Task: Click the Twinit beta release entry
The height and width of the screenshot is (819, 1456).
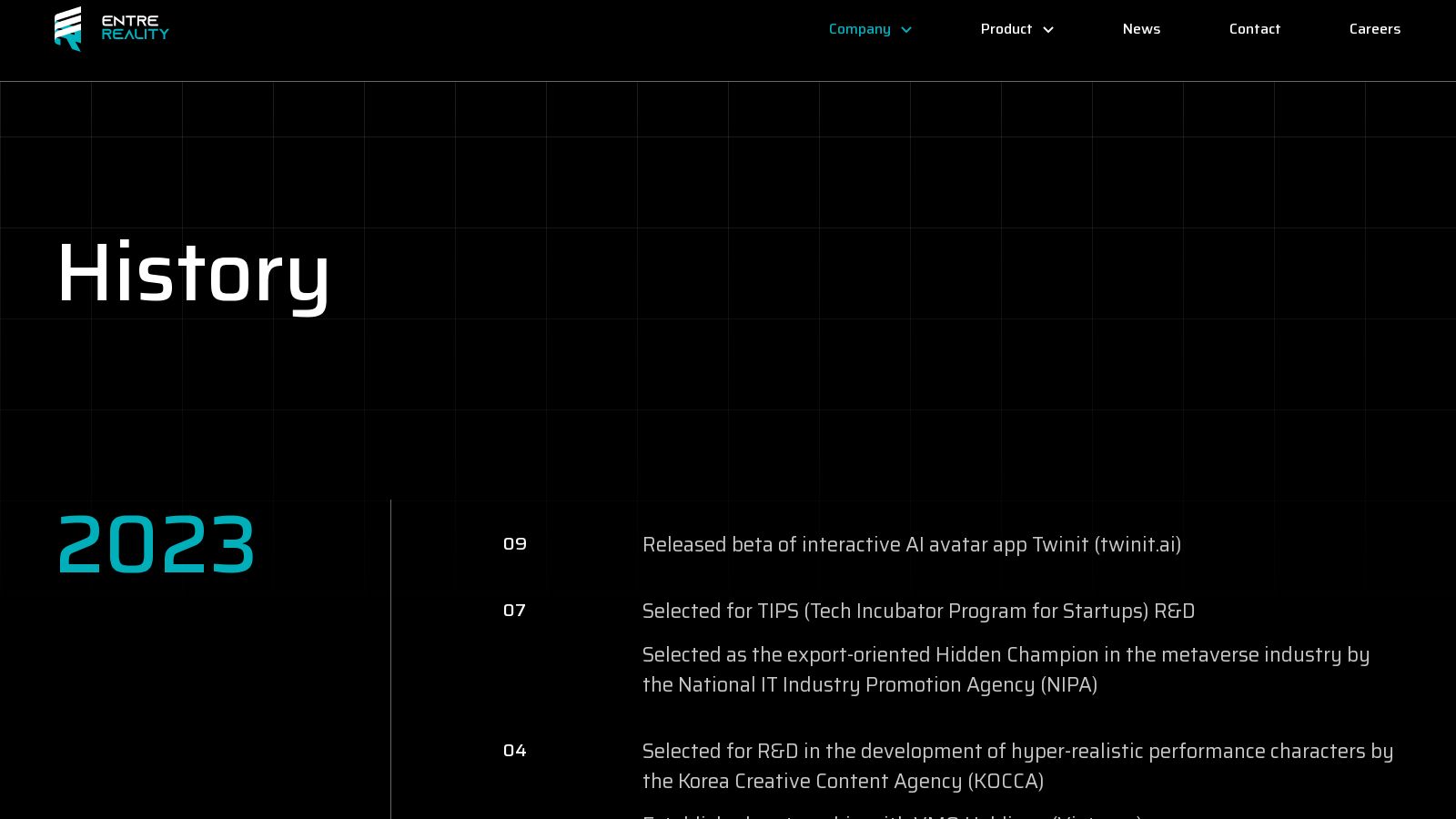Action: 912,544
